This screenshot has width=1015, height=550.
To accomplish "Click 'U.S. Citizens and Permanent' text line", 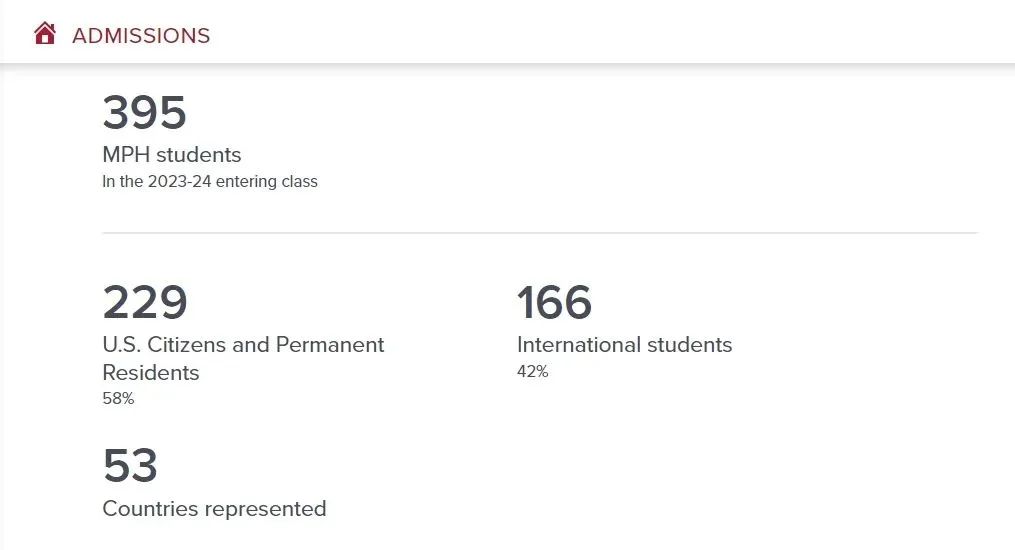I will (x=243, y=345).
